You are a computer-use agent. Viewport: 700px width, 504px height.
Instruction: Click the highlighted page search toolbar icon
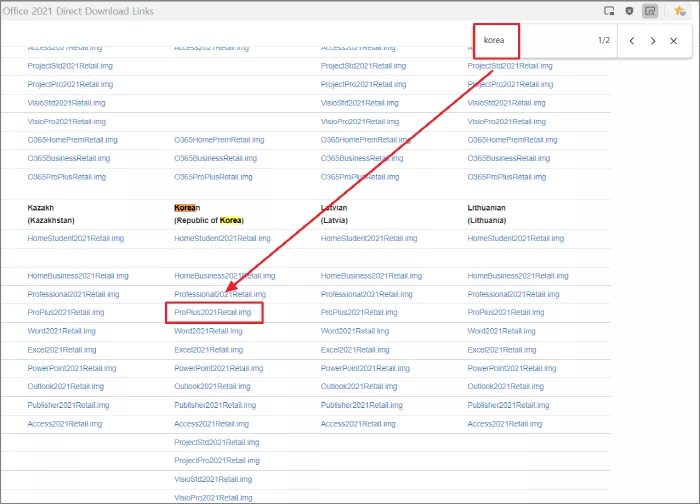[650, 11]
